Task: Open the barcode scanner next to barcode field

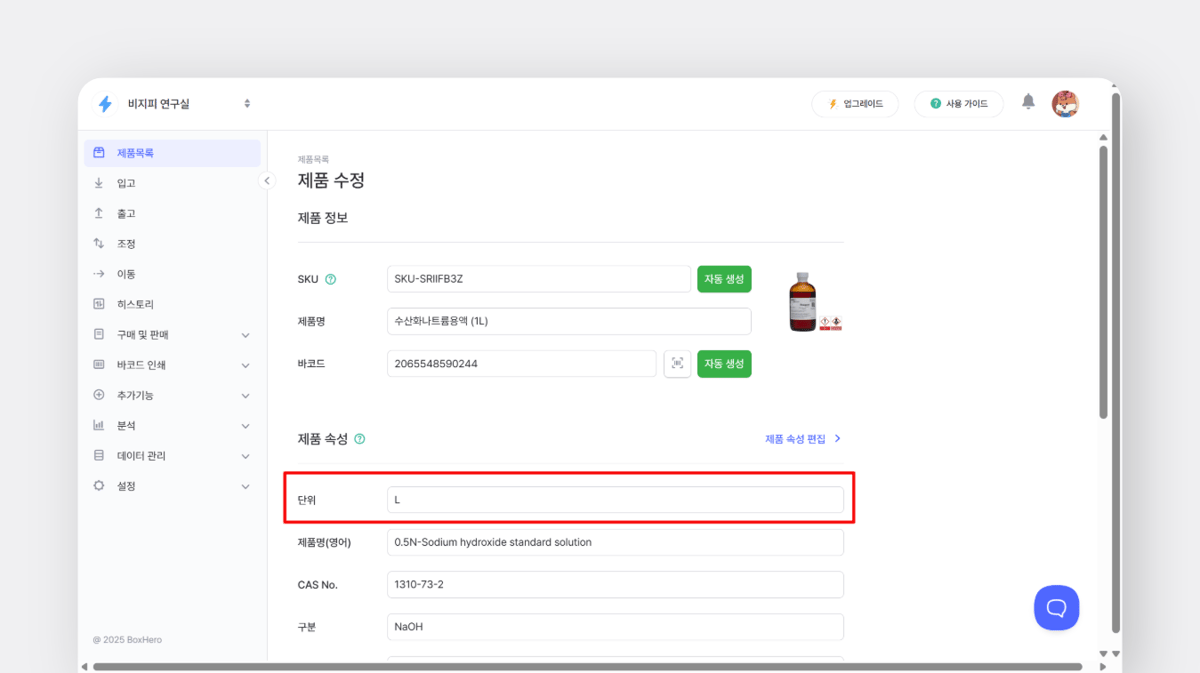Action: click(677, 363)
